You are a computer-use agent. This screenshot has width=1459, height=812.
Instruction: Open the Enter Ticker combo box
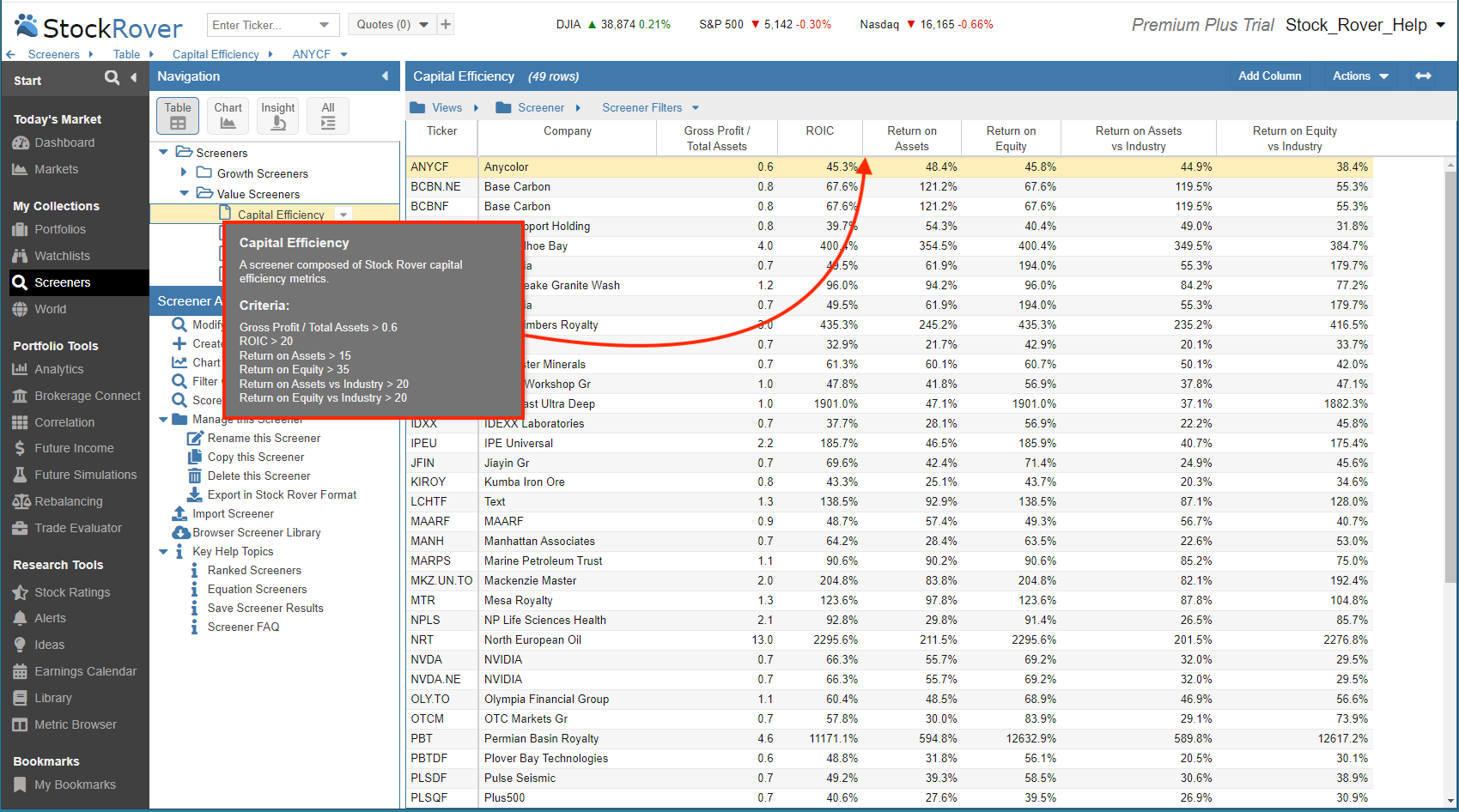(x=273, y=25)
